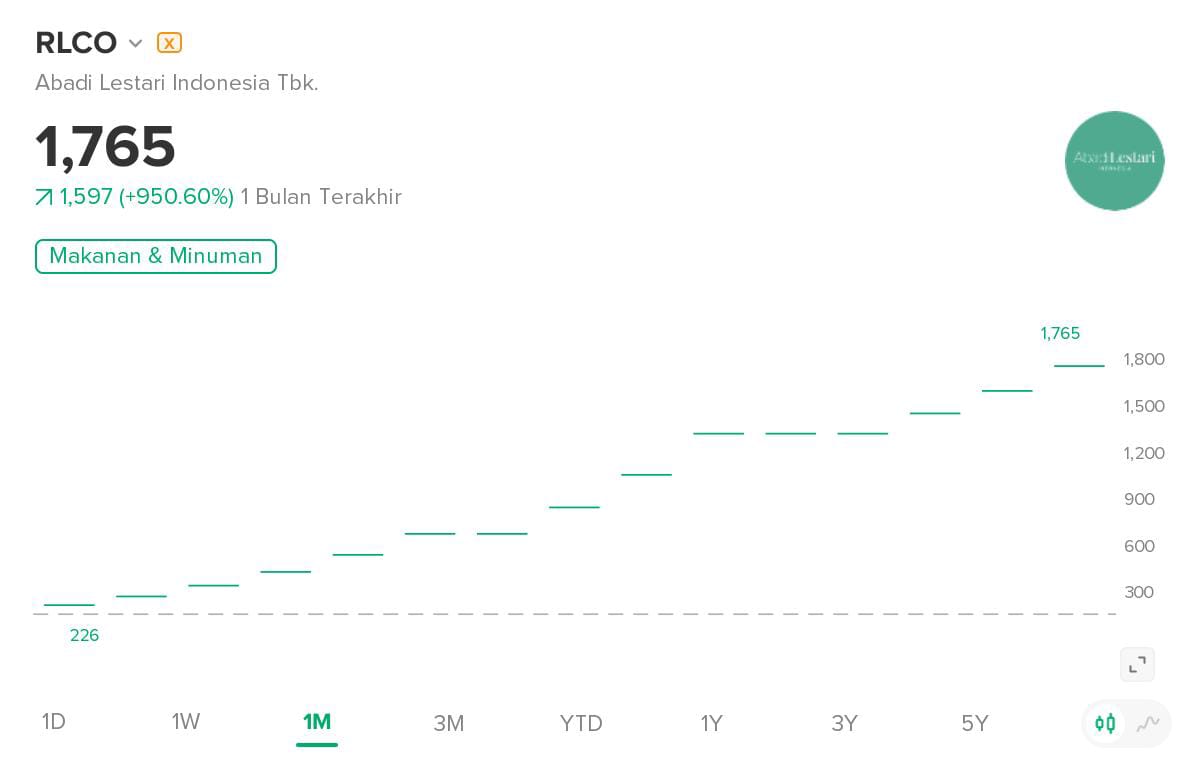Open the Abadi Lestari company logo
The height and width of the screenshot is (769, 1200).
click(x=1114, y=161)
